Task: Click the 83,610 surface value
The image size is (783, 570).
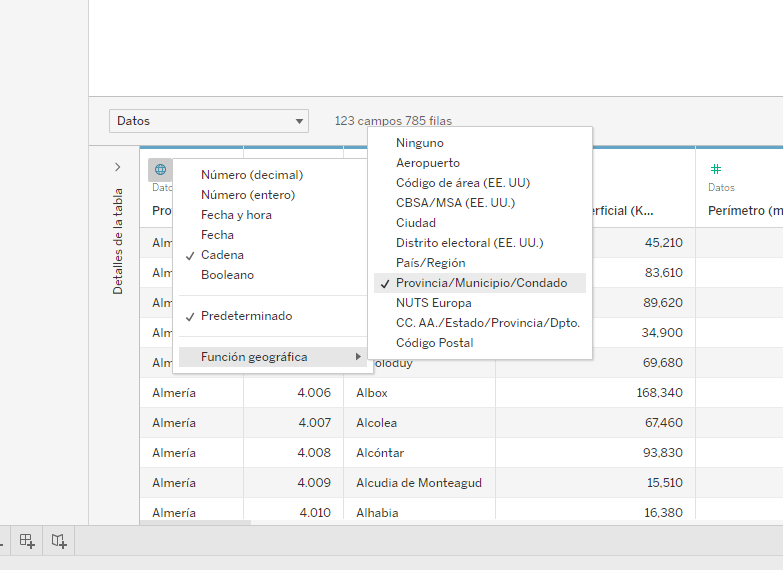Action: click(x=664, y=273)
